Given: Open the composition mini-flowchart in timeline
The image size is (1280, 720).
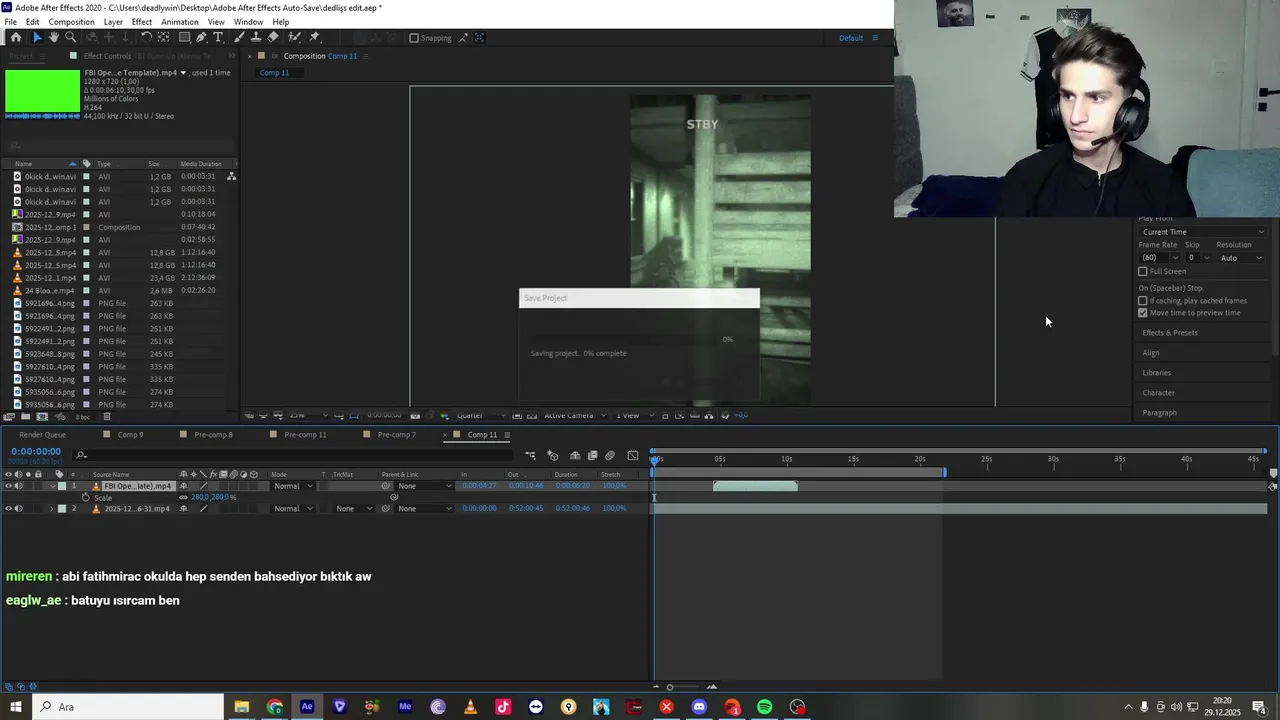Looking at the screenshot, I should pos(530,456).
